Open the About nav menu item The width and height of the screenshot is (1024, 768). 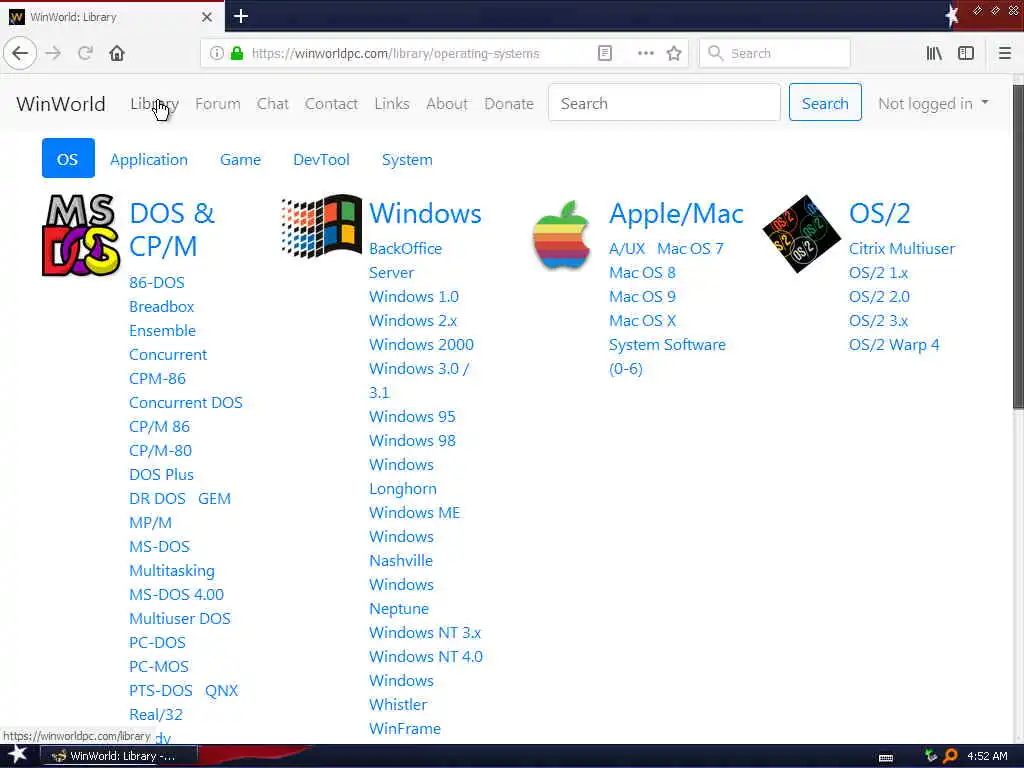point(447,103)
